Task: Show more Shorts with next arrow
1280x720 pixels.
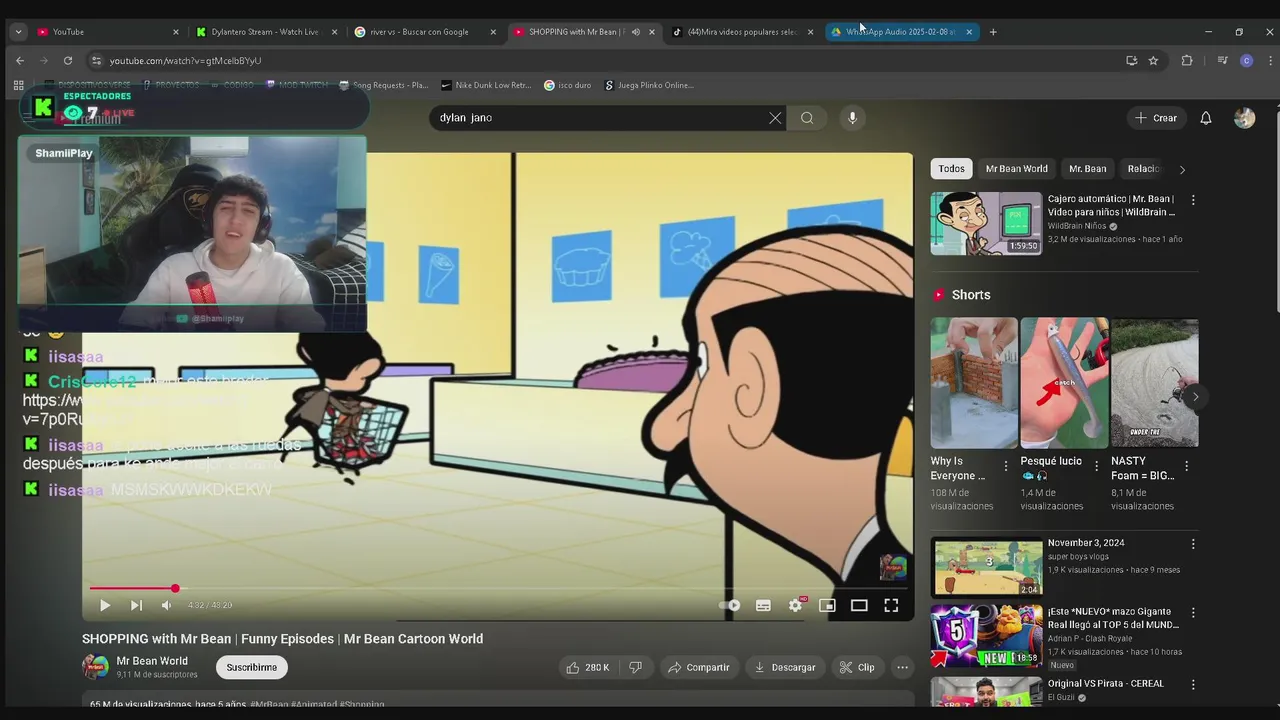Action: click(x=1195, y=397)
